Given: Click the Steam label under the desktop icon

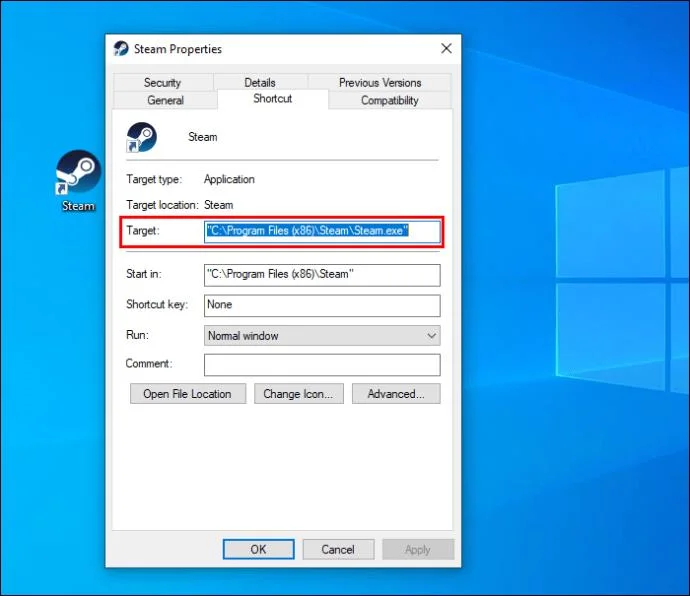Looking at the screenshot, I should pos(78,206).
